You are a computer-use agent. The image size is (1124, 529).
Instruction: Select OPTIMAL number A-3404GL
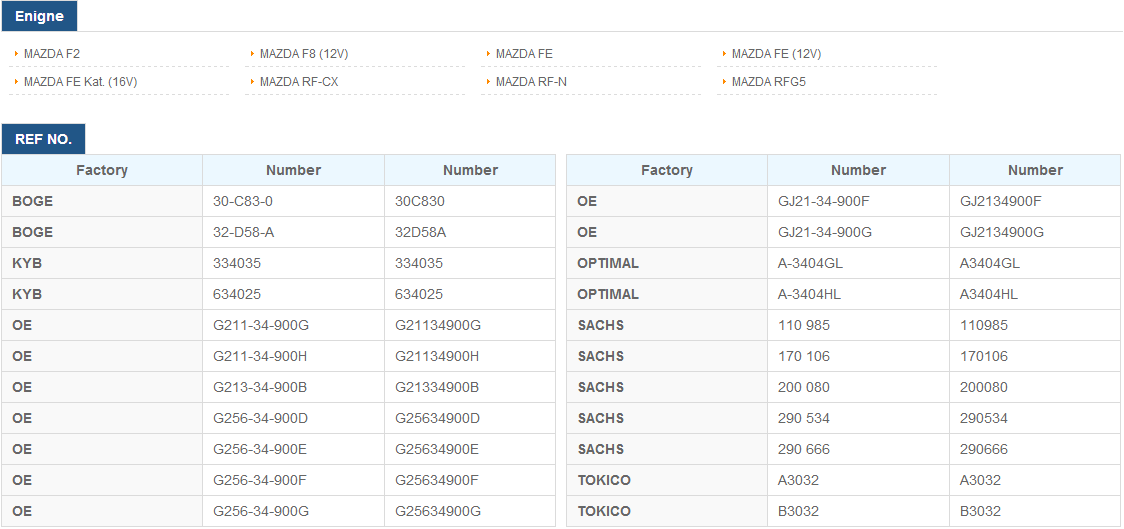tap(811, 263)
